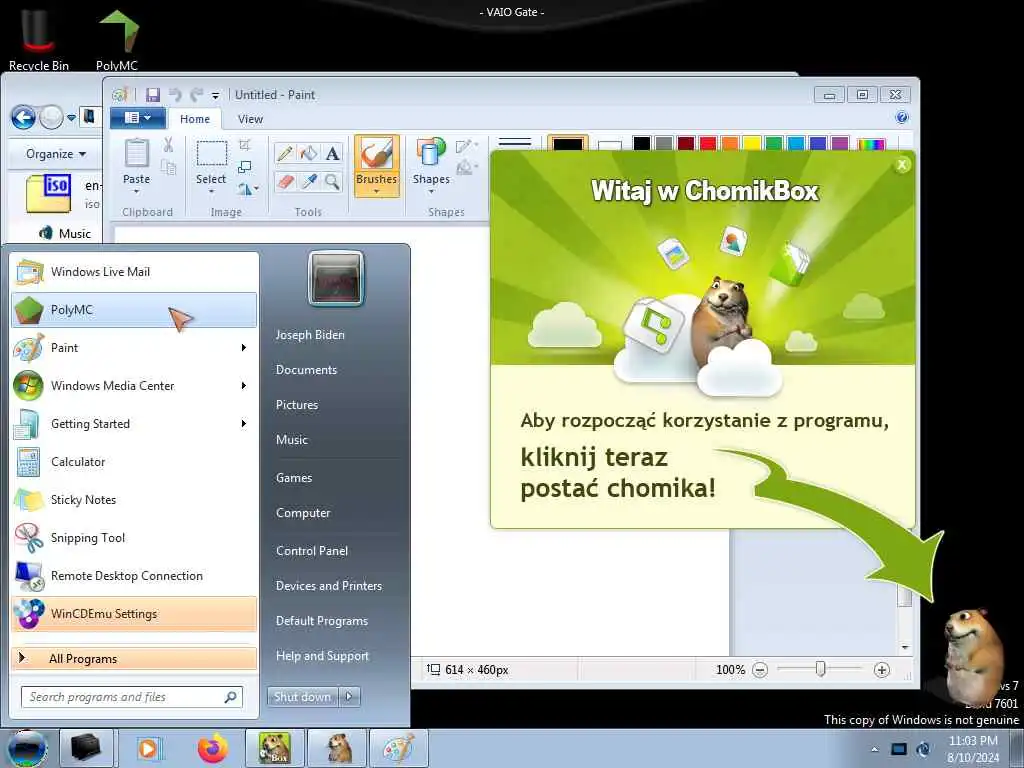
Task: Show All Programs list
Action: 135,658
